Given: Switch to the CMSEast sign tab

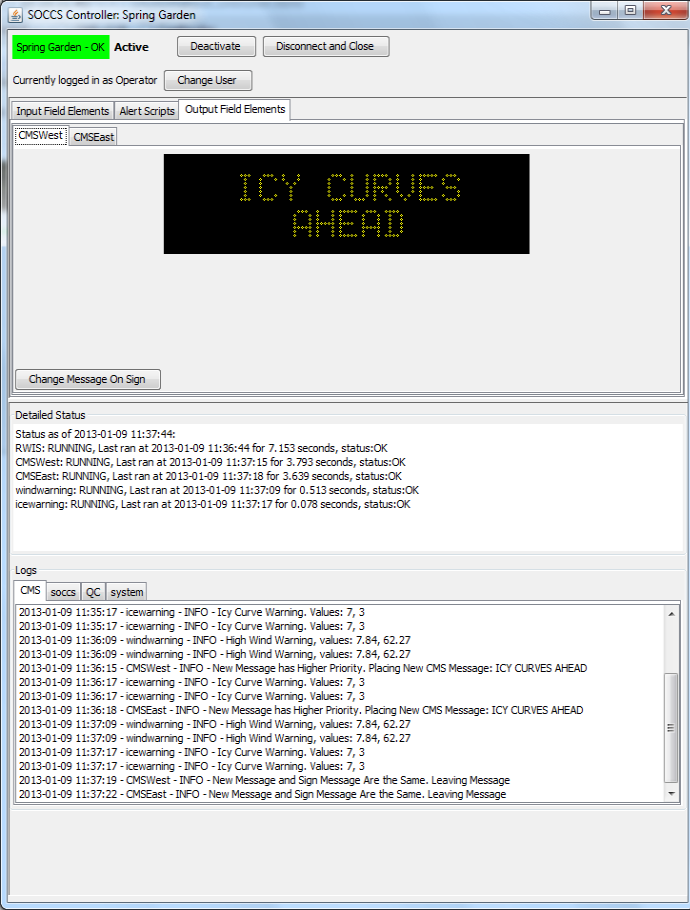Looking at the screenshot, I should pyautogui.click(x=93, y=137).
